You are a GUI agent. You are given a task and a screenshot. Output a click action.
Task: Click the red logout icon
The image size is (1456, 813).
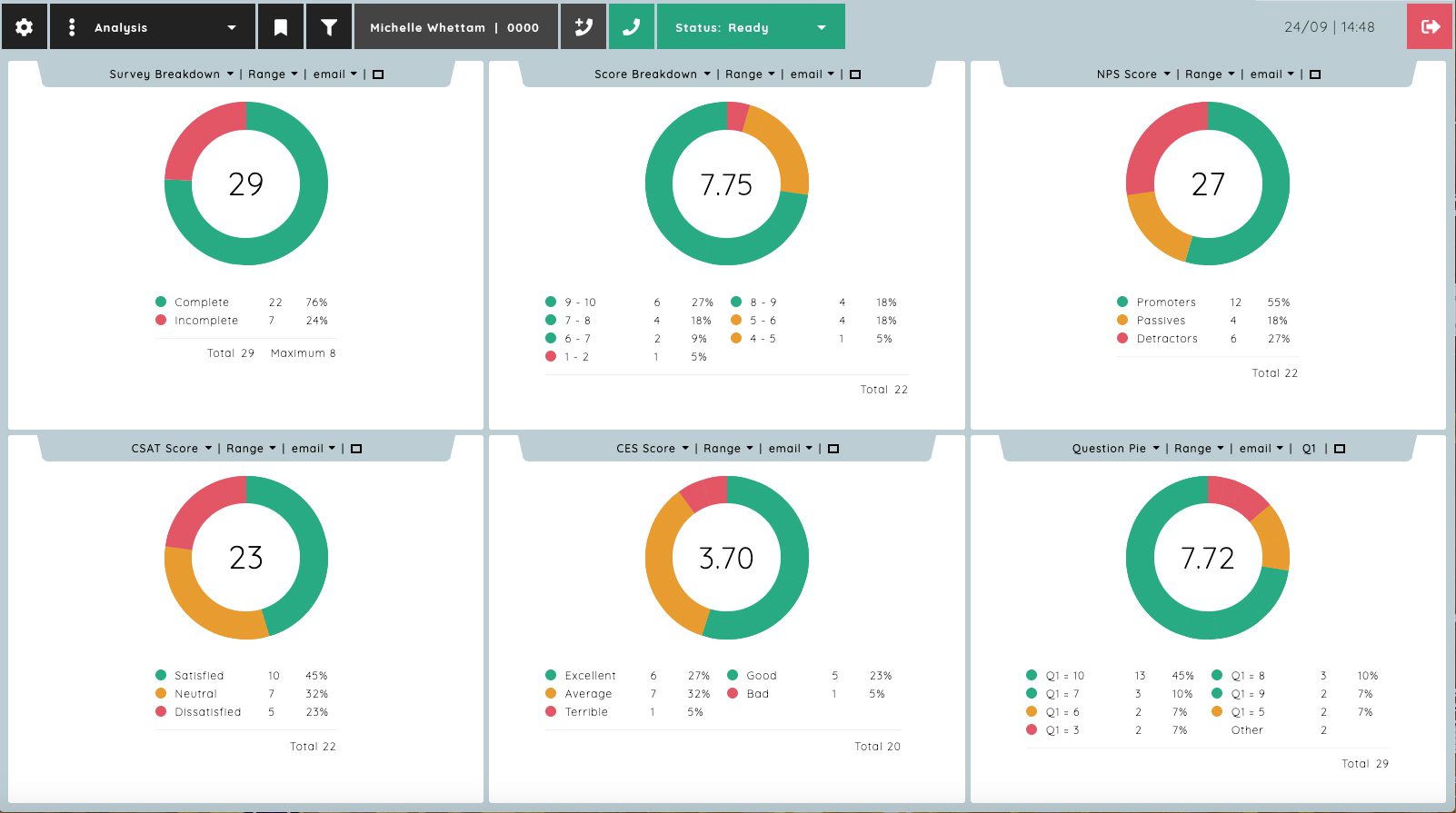click(x=1431, y=26)
